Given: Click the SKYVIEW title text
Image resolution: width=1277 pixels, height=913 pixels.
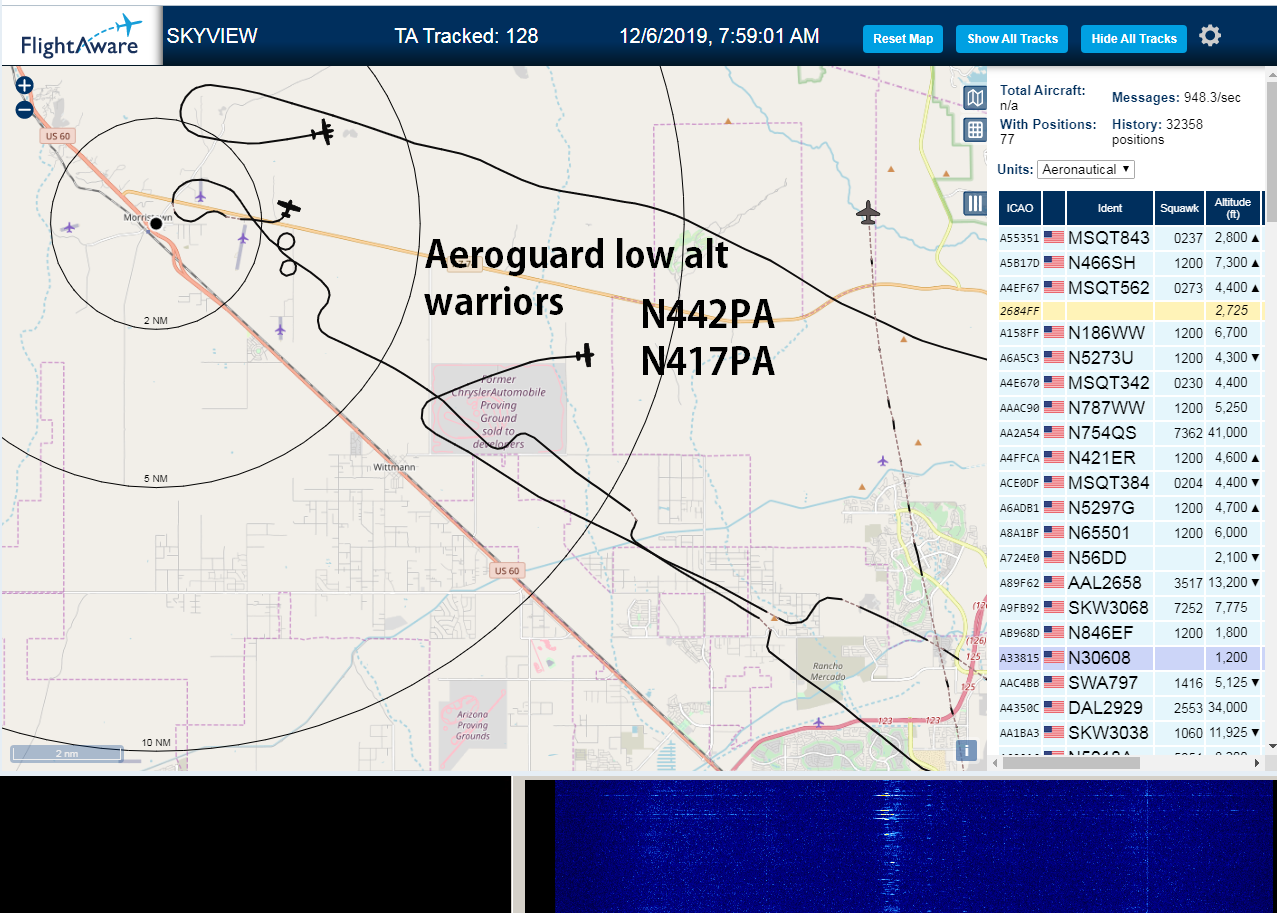Looking at the screenshot, I should 212,36.
